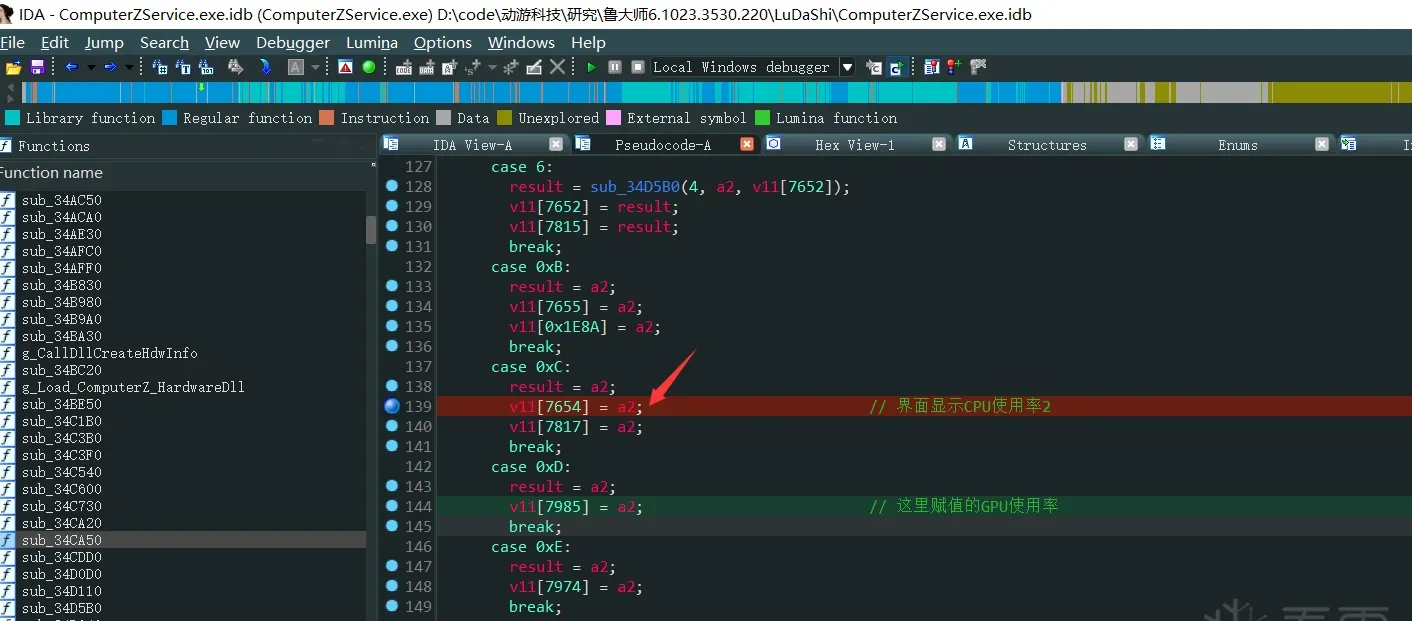This screenshot has height=621, width=1412.
Task: Toggle the breakpoint dot on line 139
Action: point(391,406)
